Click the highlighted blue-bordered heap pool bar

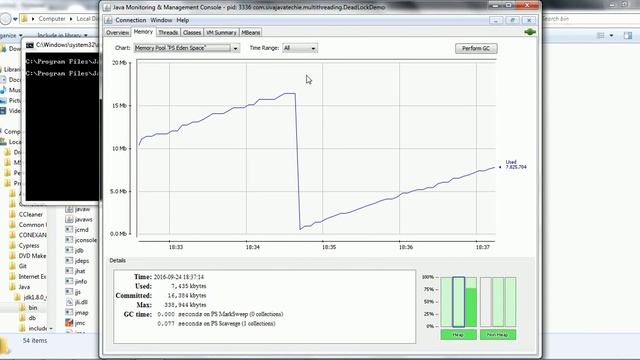pyautogui.click(x=458, y=302)
